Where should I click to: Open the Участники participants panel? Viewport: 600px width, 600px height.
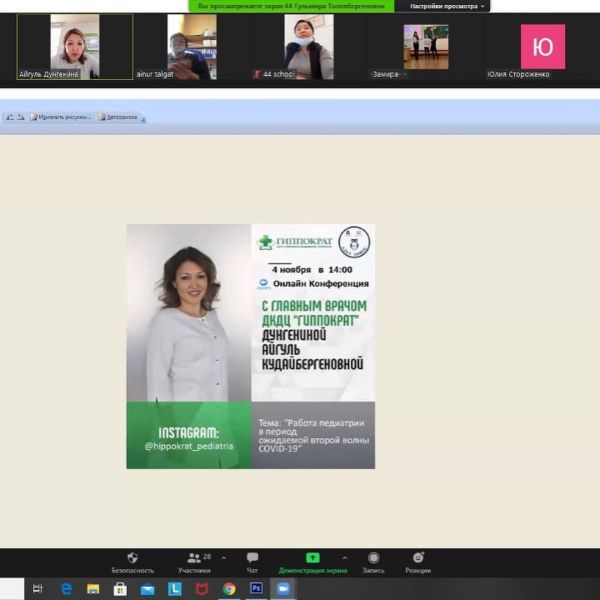click(194, 562)
